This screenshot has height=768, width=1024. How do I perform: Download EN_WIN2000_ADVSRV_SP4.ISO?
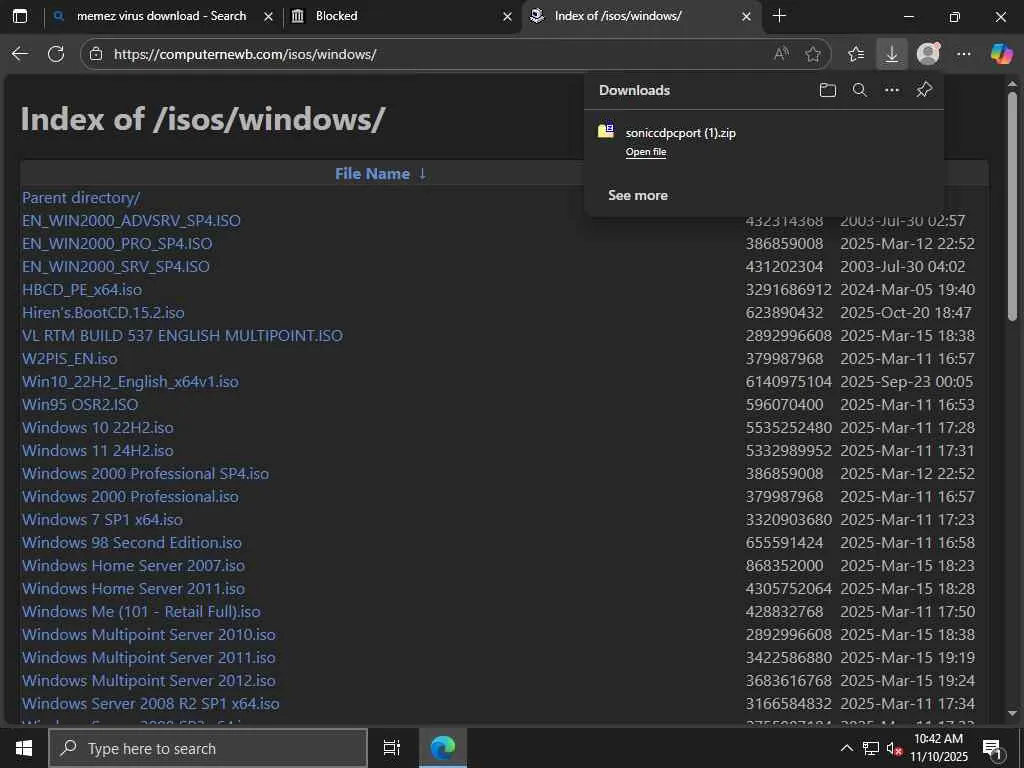click(131, 220)
